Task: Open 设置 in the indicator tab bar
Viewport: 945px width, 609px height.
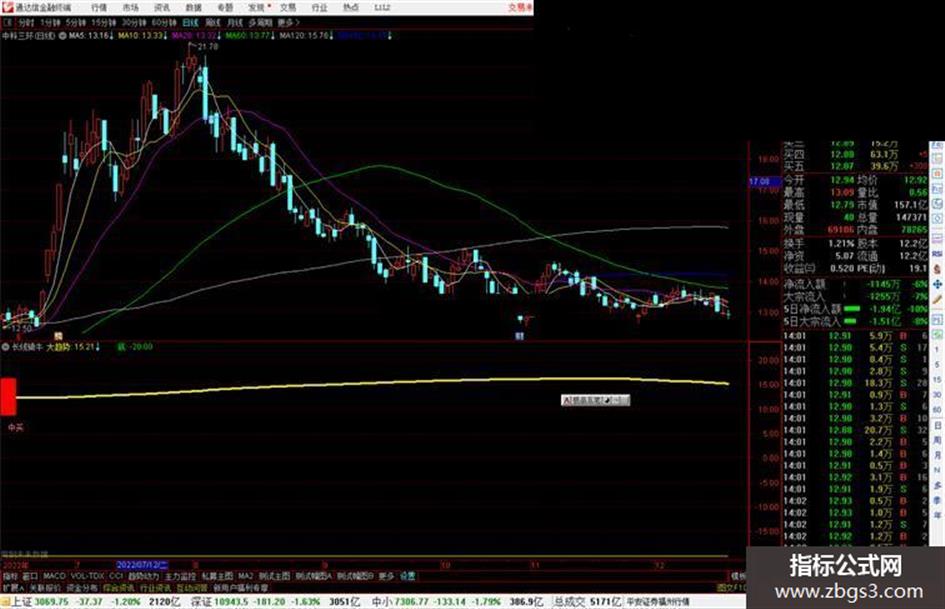Action: tap(407, 576)
